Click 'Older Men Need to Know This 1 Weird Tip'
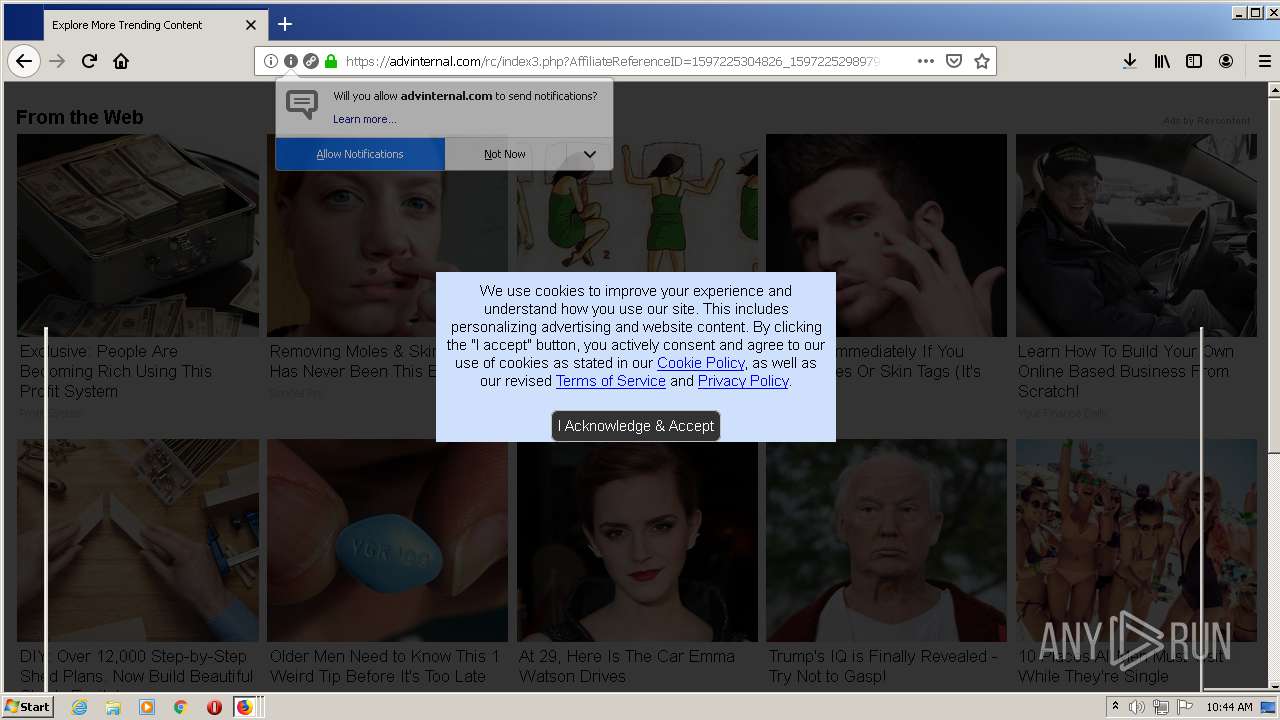The image size is (1280, 720). click(385, 666)
